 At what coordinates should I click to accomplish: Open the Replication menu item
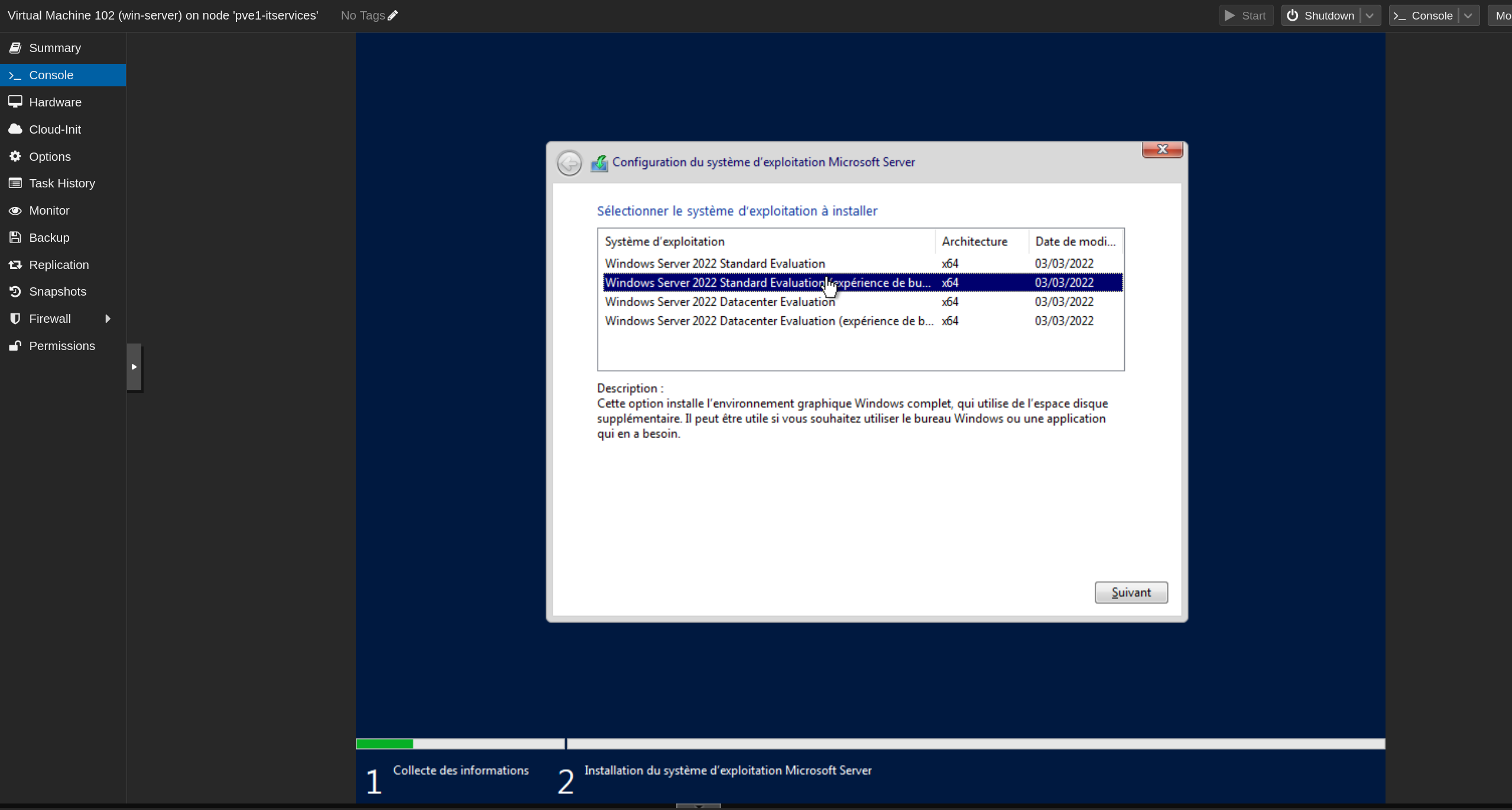59,265
